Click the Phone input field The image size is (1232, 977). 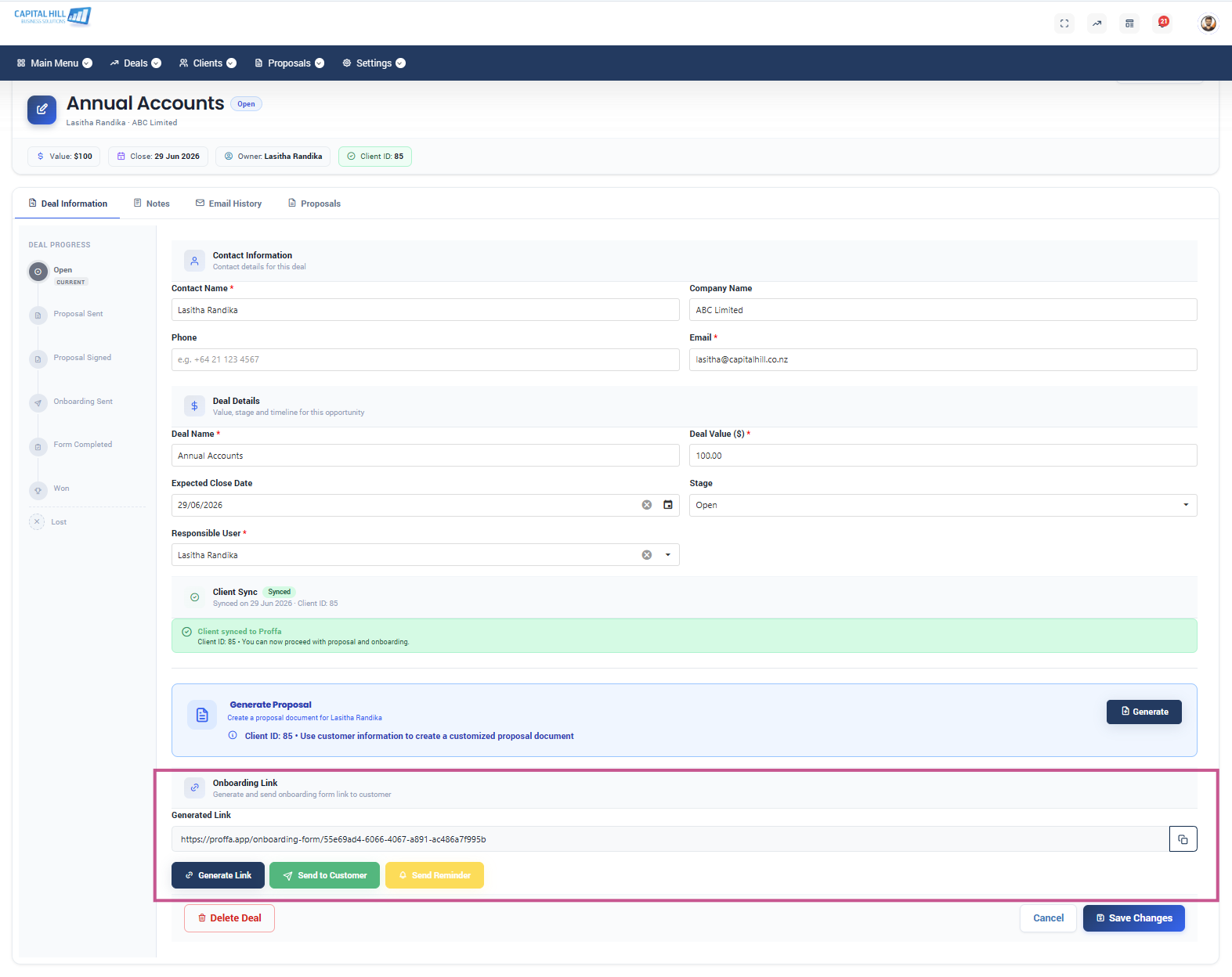[425, 359]
